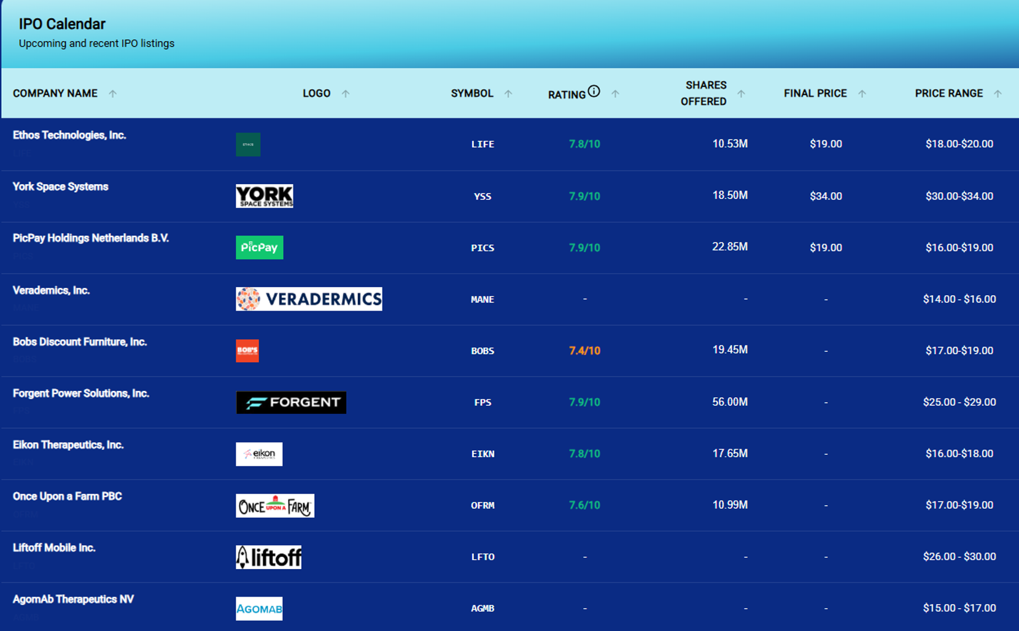Sort by Shares Offered arrow
Viewport: 1019px width, 631px height.
click(741, 94)
